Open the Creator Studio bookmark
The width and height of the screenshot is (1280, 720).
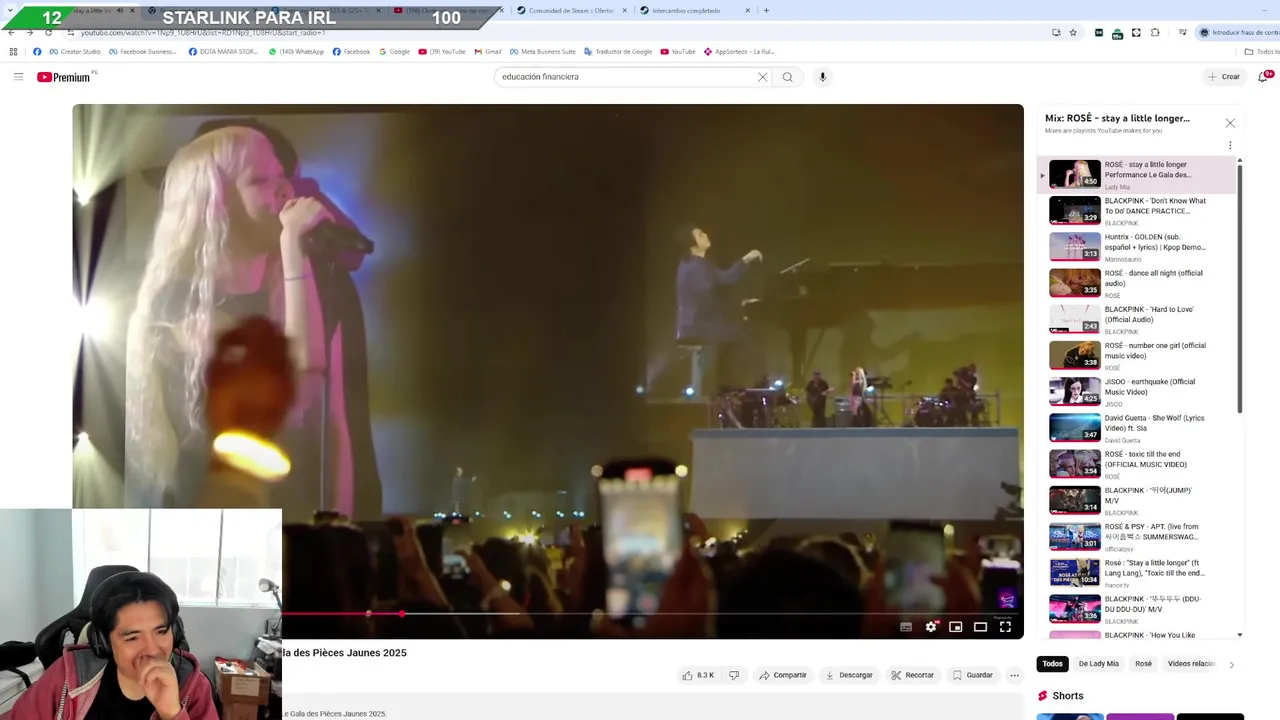(75, 52)
